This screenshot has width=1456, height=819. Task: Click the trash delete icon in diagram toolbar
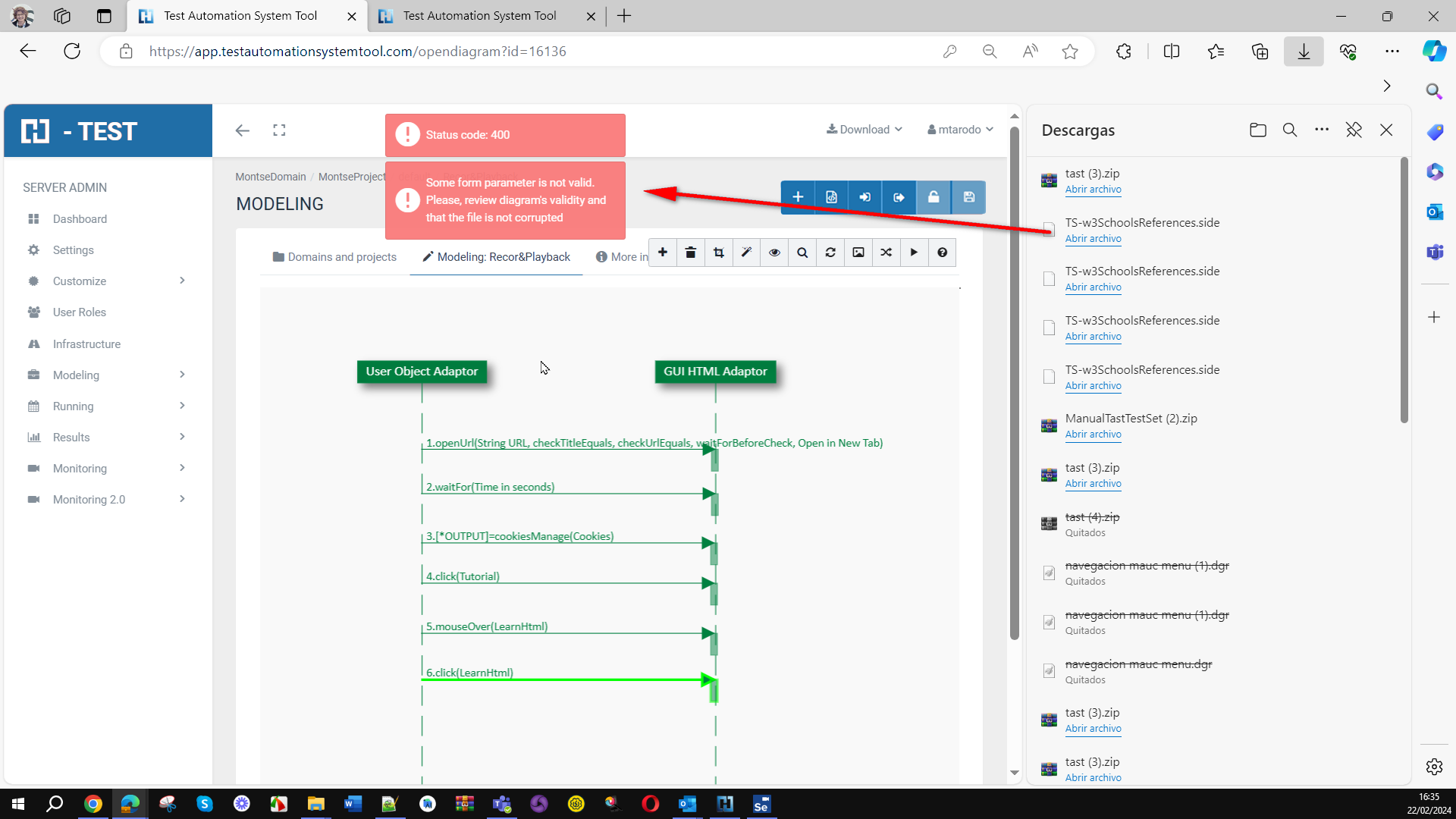[690, 253]
